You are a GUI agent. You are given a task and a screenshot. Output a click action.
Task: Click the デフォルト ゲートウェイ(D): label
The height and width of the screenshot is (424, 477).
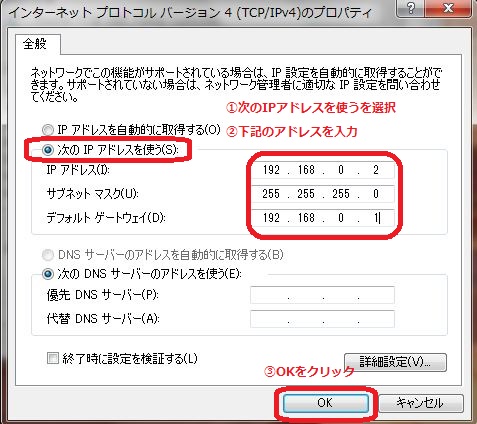(106, 218)
